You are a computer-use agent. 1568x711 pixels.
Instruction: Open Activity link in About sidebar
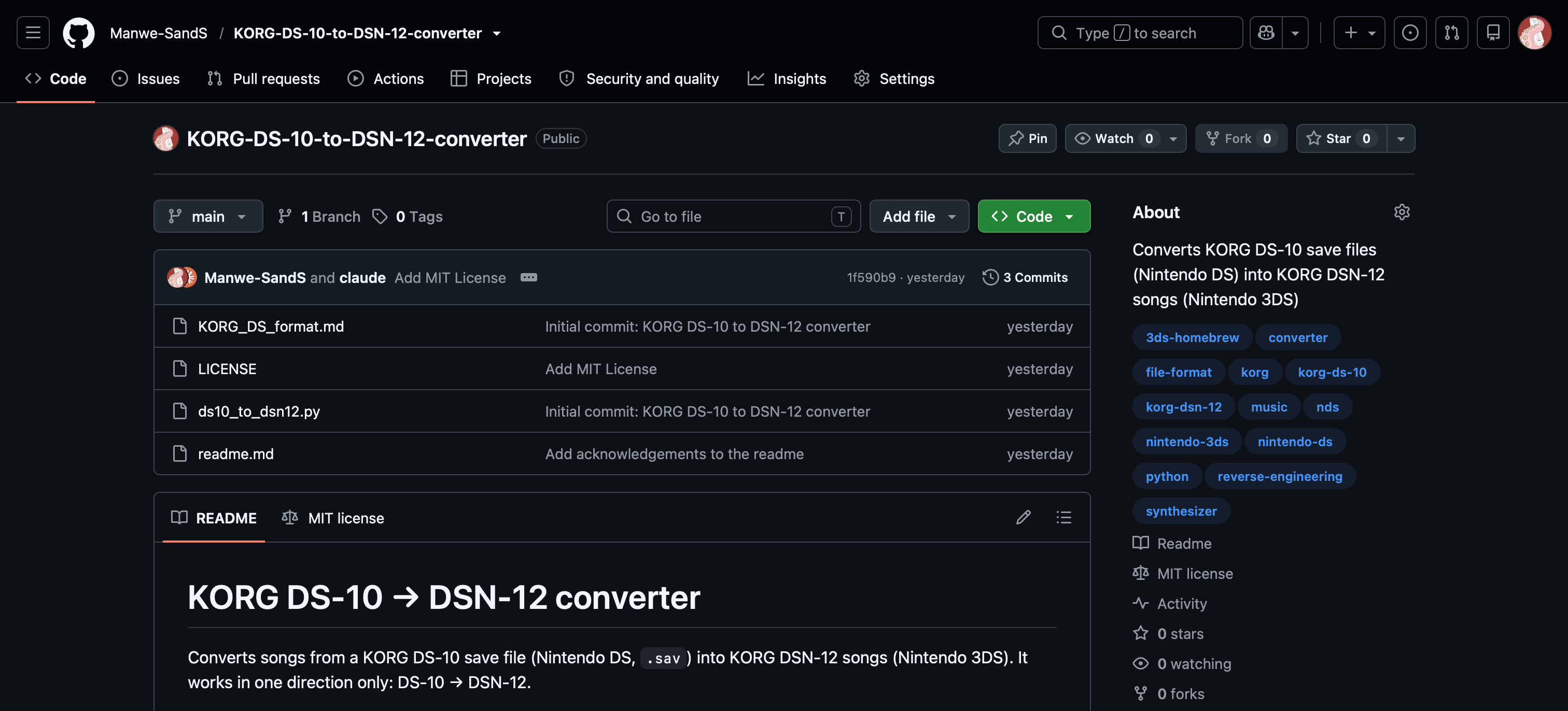pyautogui.click(x=1170, y=603)
